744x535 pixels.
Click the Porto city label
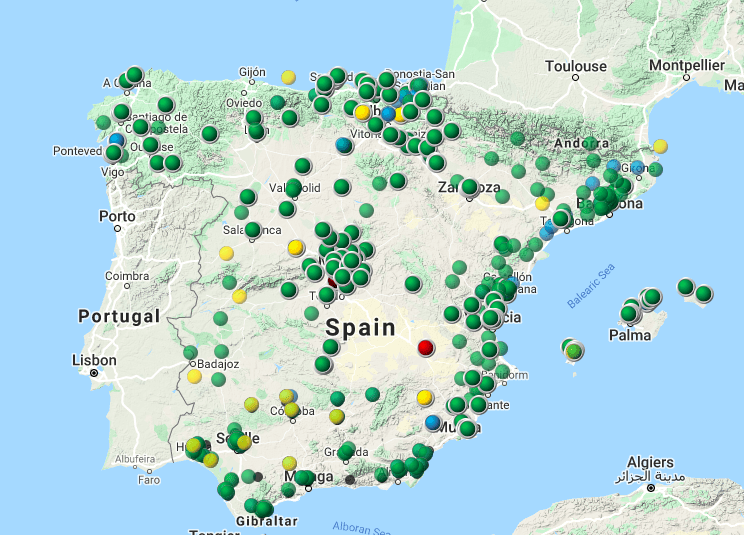tap(117, 216)
